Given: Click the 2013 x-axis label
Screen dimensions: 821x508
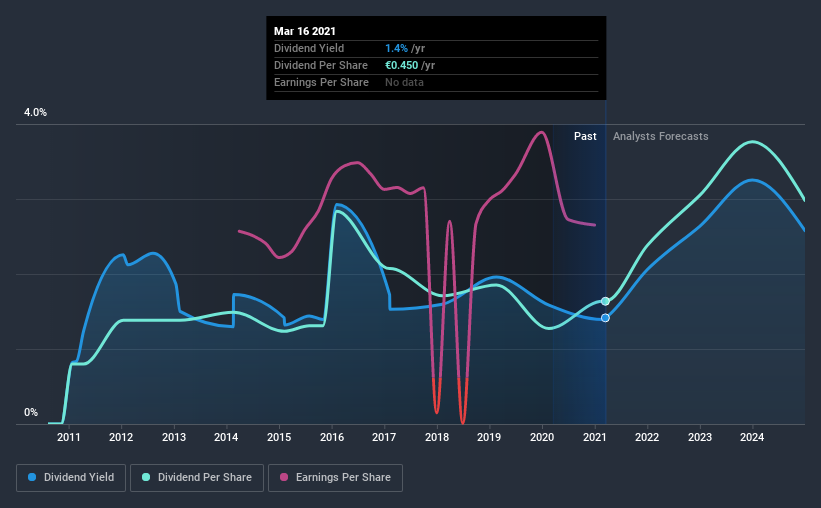Looking at the screenshot, I should 174,437.
